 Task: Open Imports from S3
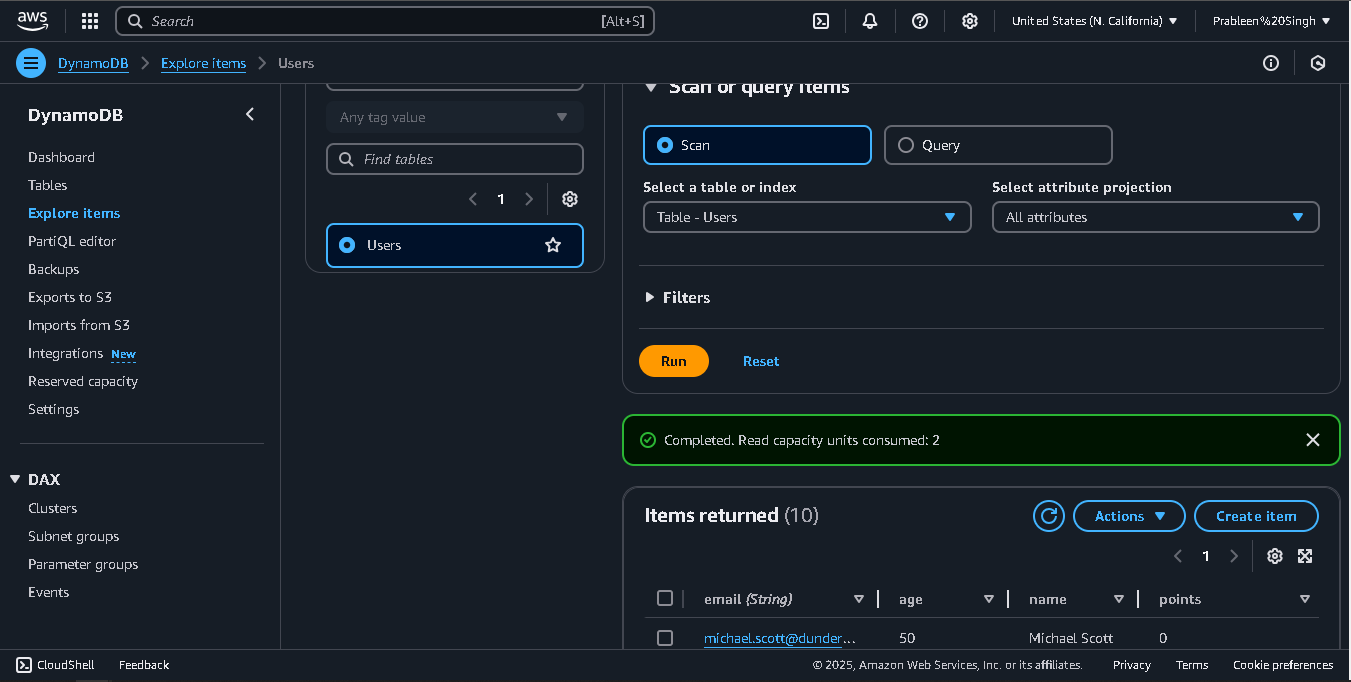pyautogui.click(x=79, y=325)
